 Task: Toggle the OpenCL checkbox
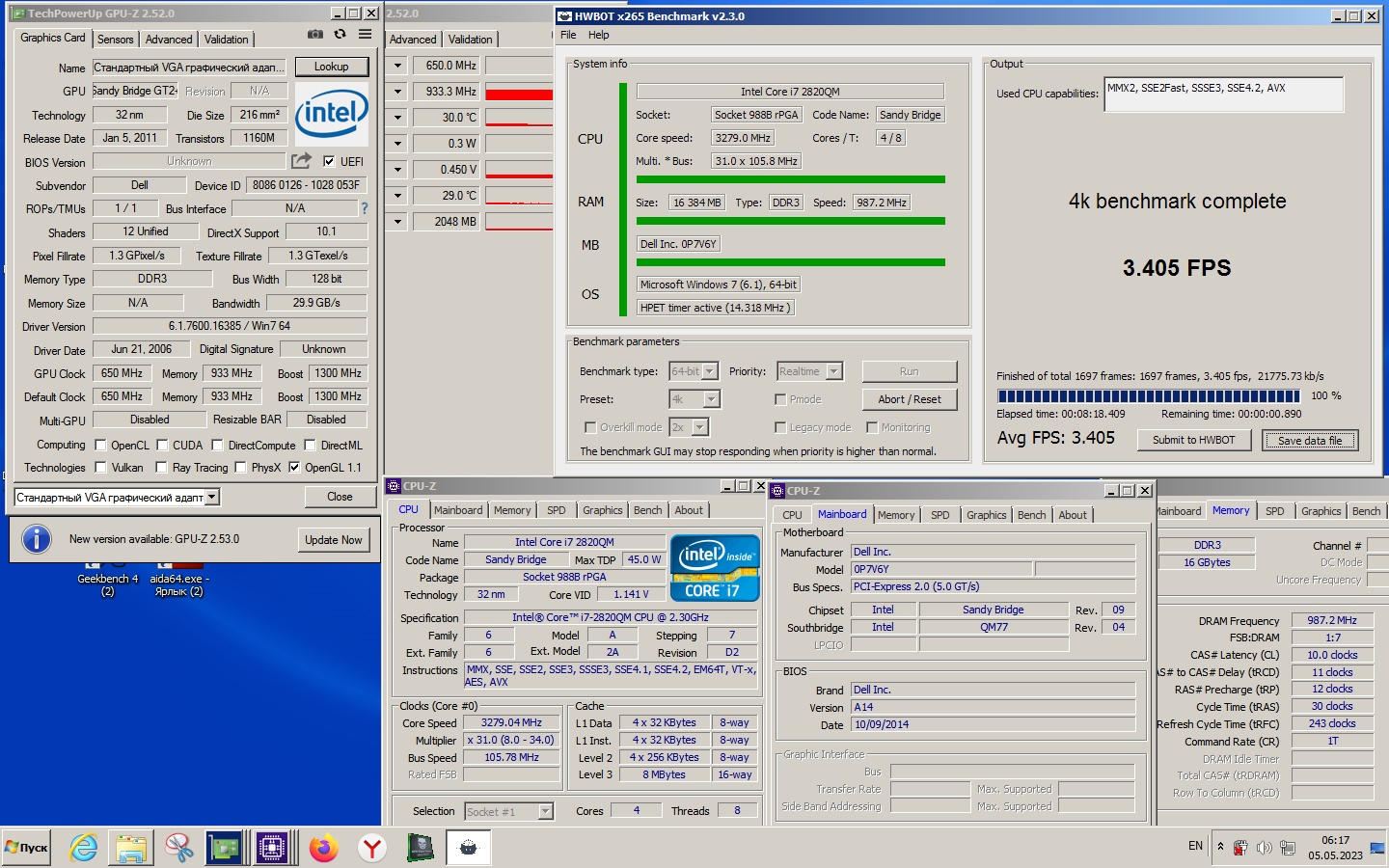click(100, 446)
